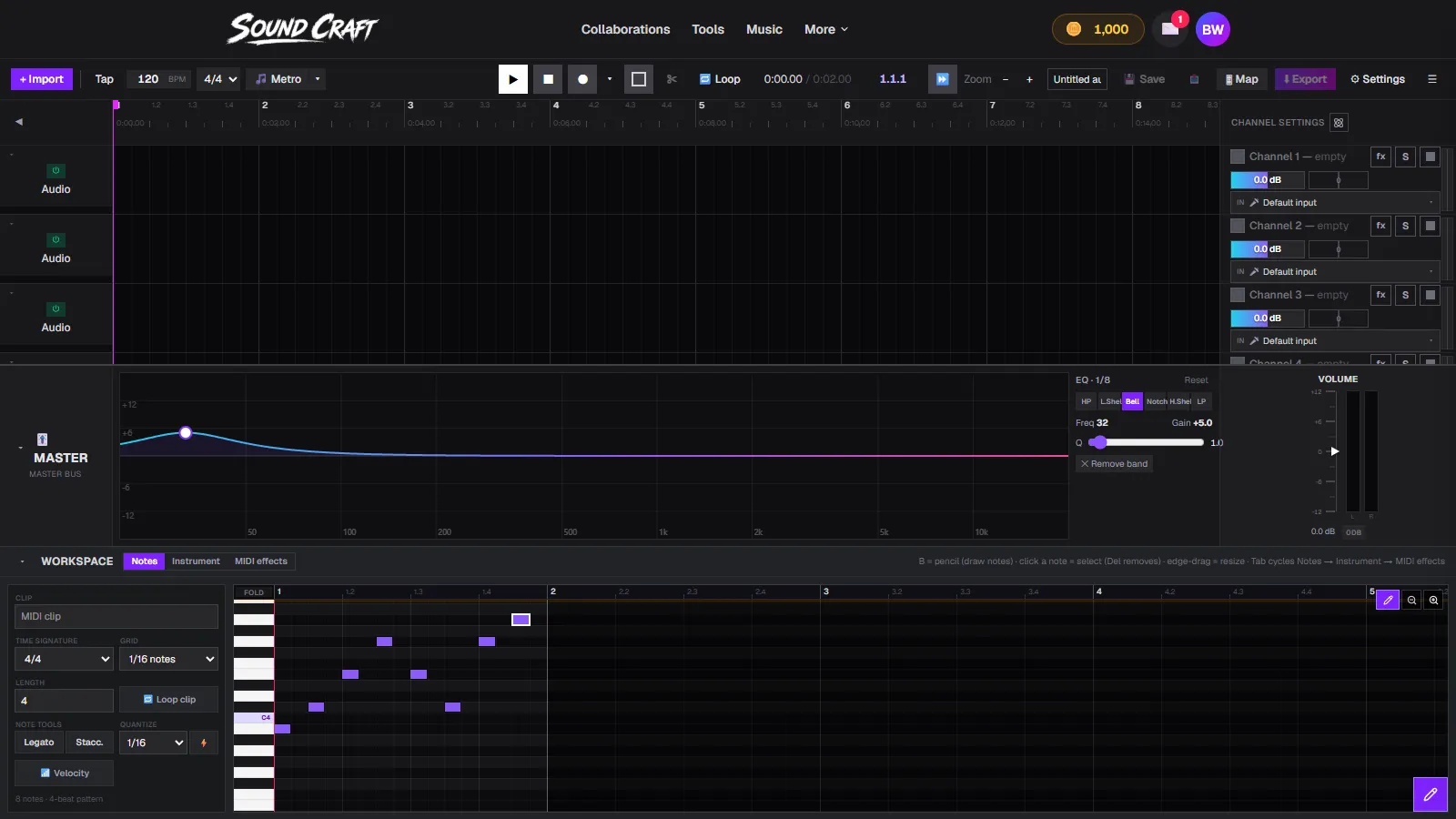Adjust the Channel 2 pan slider
This screenshot has width=1456, height=819.
[1338, 249]
